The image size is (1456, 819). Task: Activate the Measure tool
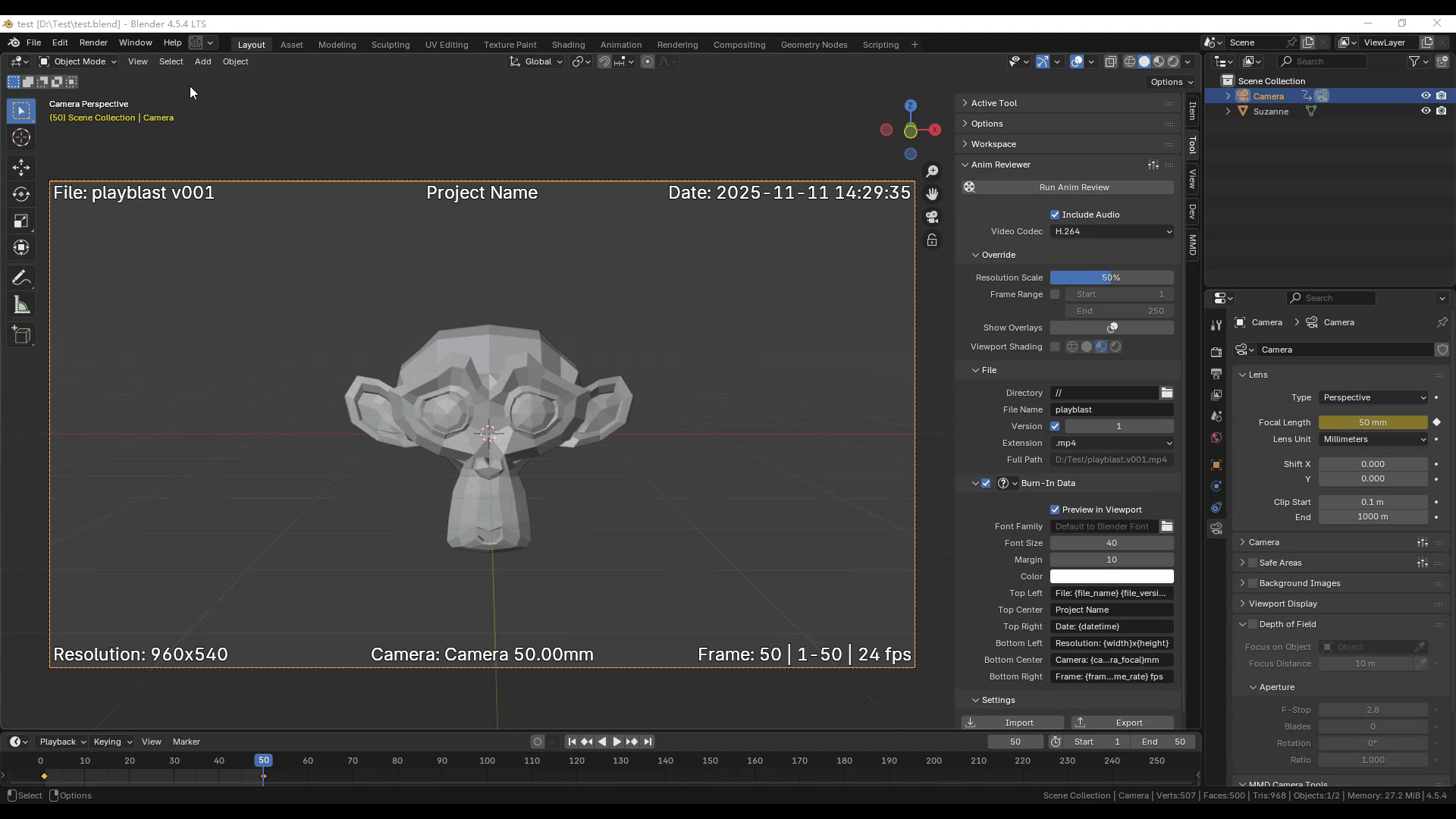point(21,306)
